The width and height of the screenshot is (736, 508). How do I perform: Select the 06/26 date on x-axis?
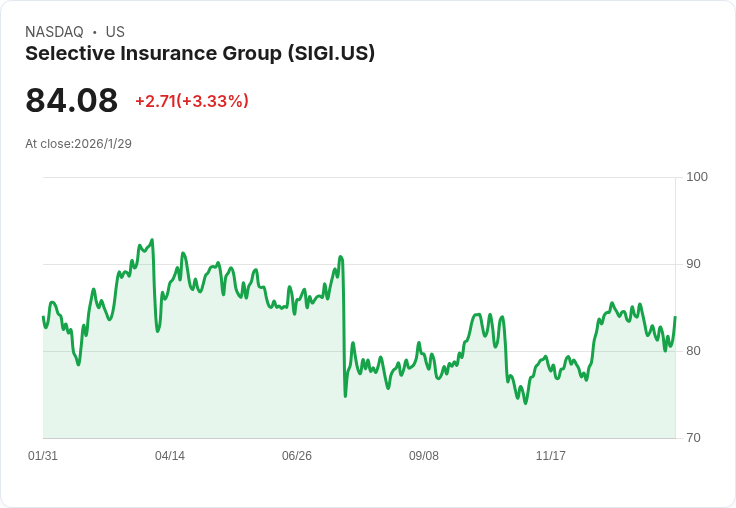pyautogui.click(x=297, y=456)
